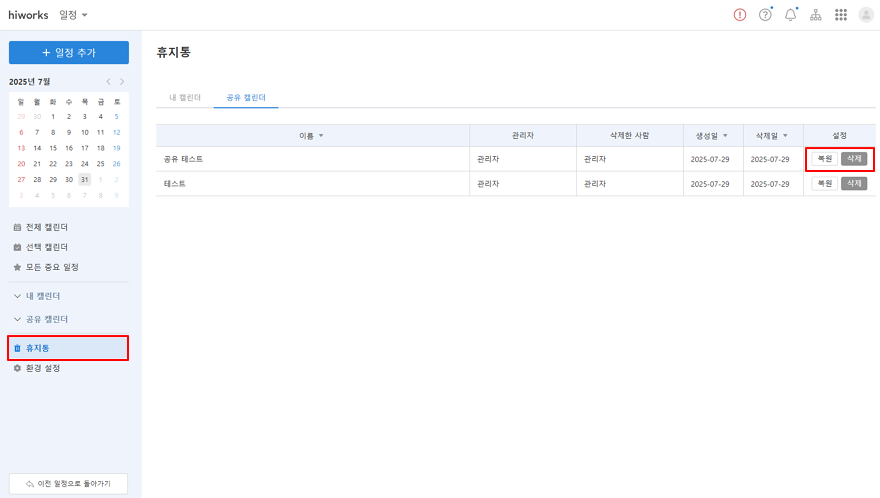Click the user profile avatar
Image resolution: width=880 pixels, height=498 pixels.
[x=866, y=15]
